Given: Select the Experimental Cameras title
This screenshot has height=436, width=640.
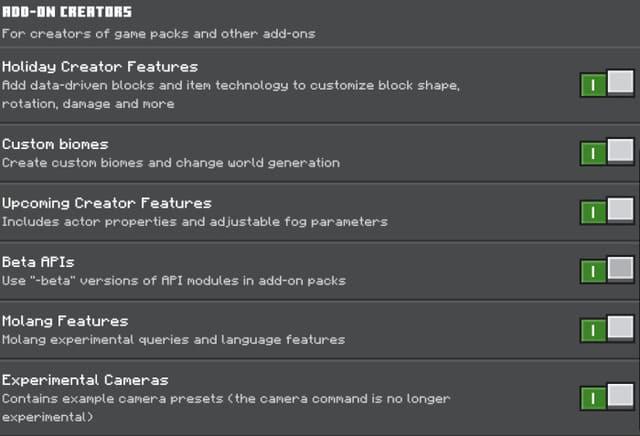Looking at the screenshot, I should coord(85,380).
